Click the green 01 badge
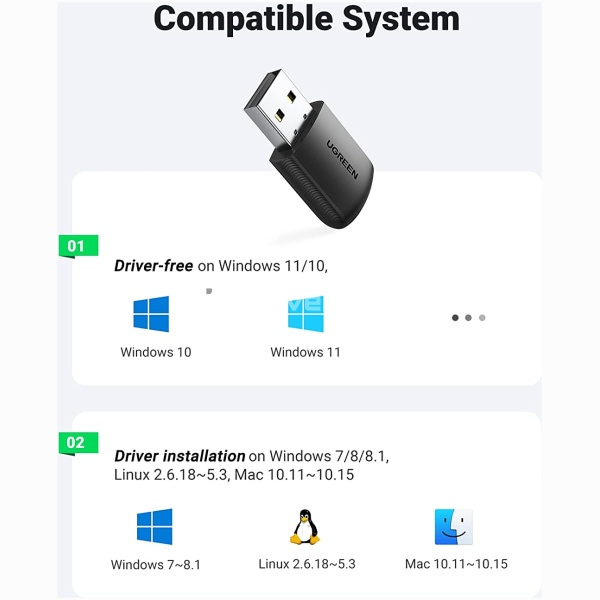600x600 pixels. pyautogui.click(x=78, y=246)
